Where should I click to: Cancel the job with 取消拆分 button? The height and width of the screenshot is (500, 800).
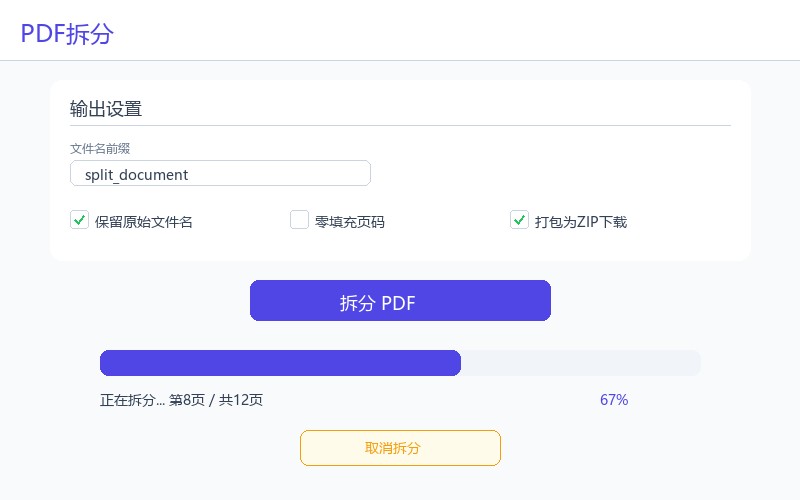[x=401, y=448]
